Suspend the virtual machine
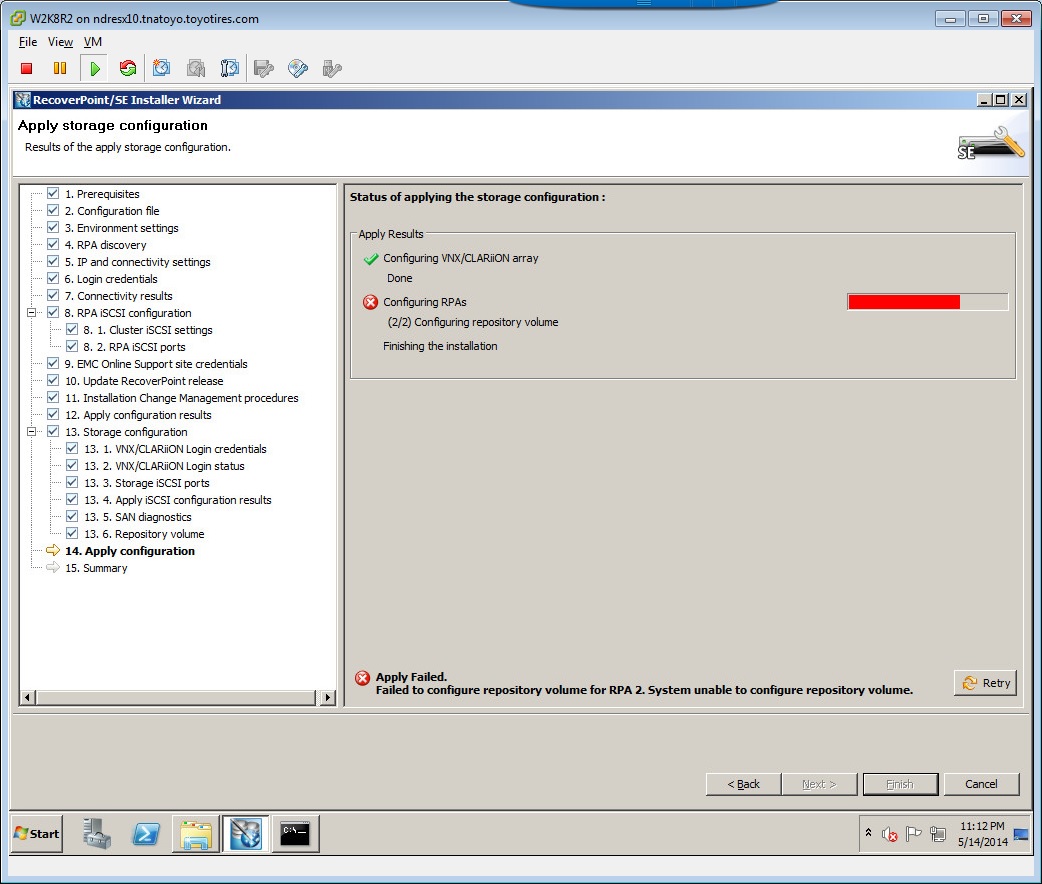 [x=60, y=68]
